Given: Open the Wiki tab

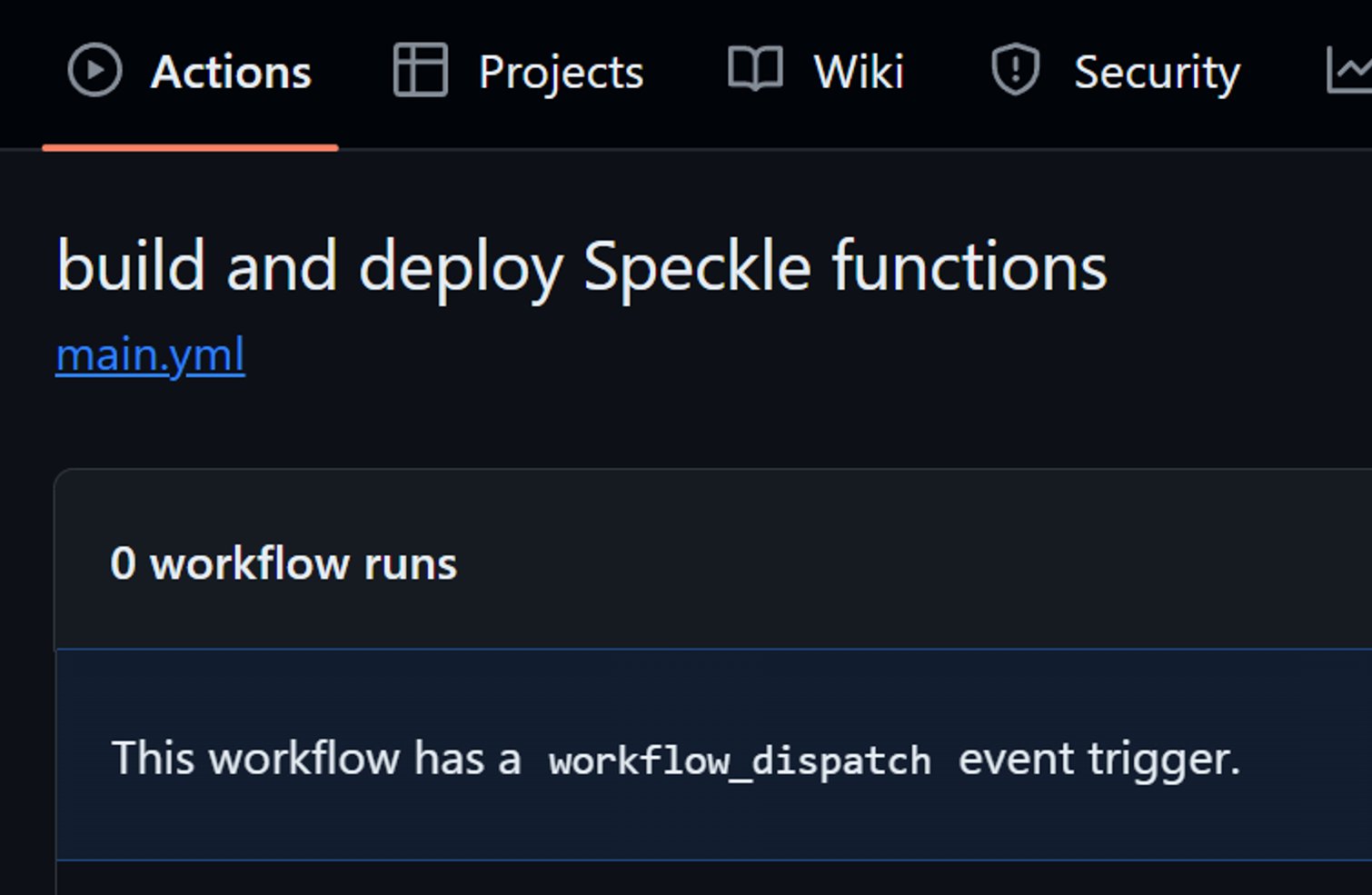Looking at the screenshot, I should (816, 72).
